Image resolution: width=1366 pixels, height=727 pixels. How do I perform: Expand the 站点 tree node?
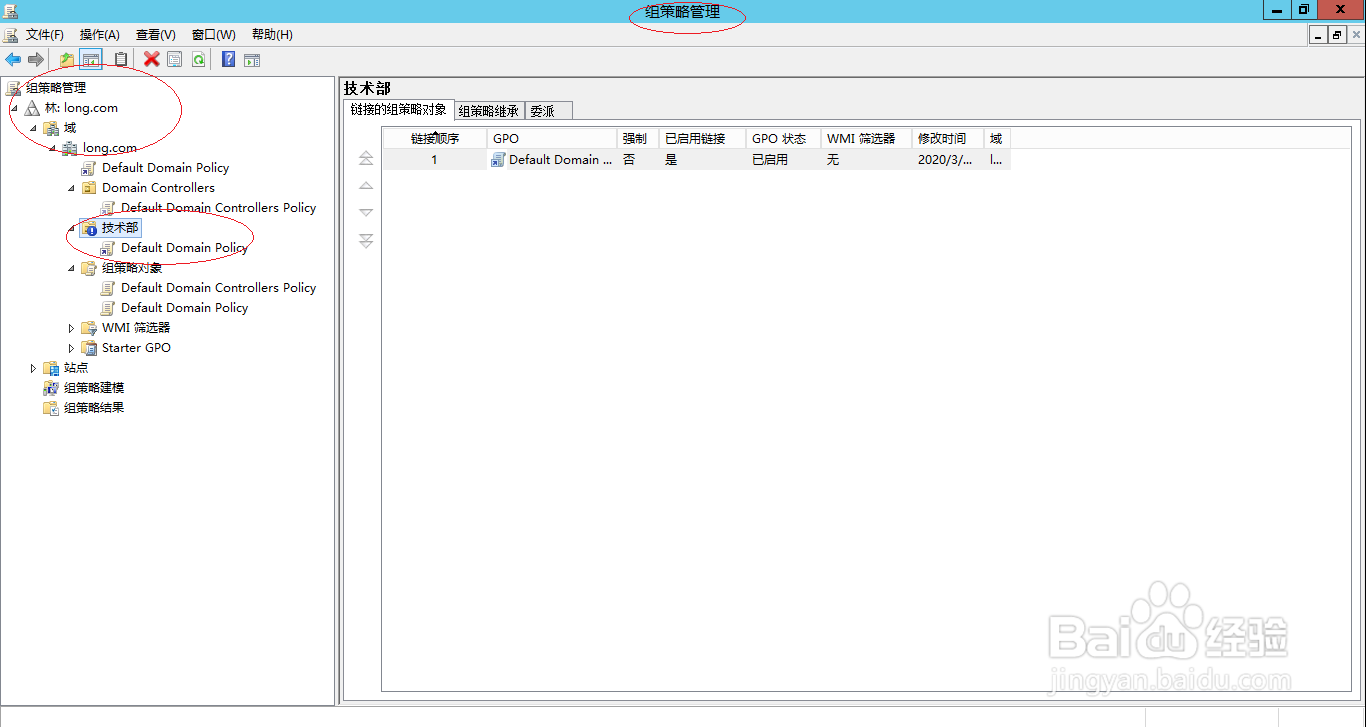[x=33, y=367]
